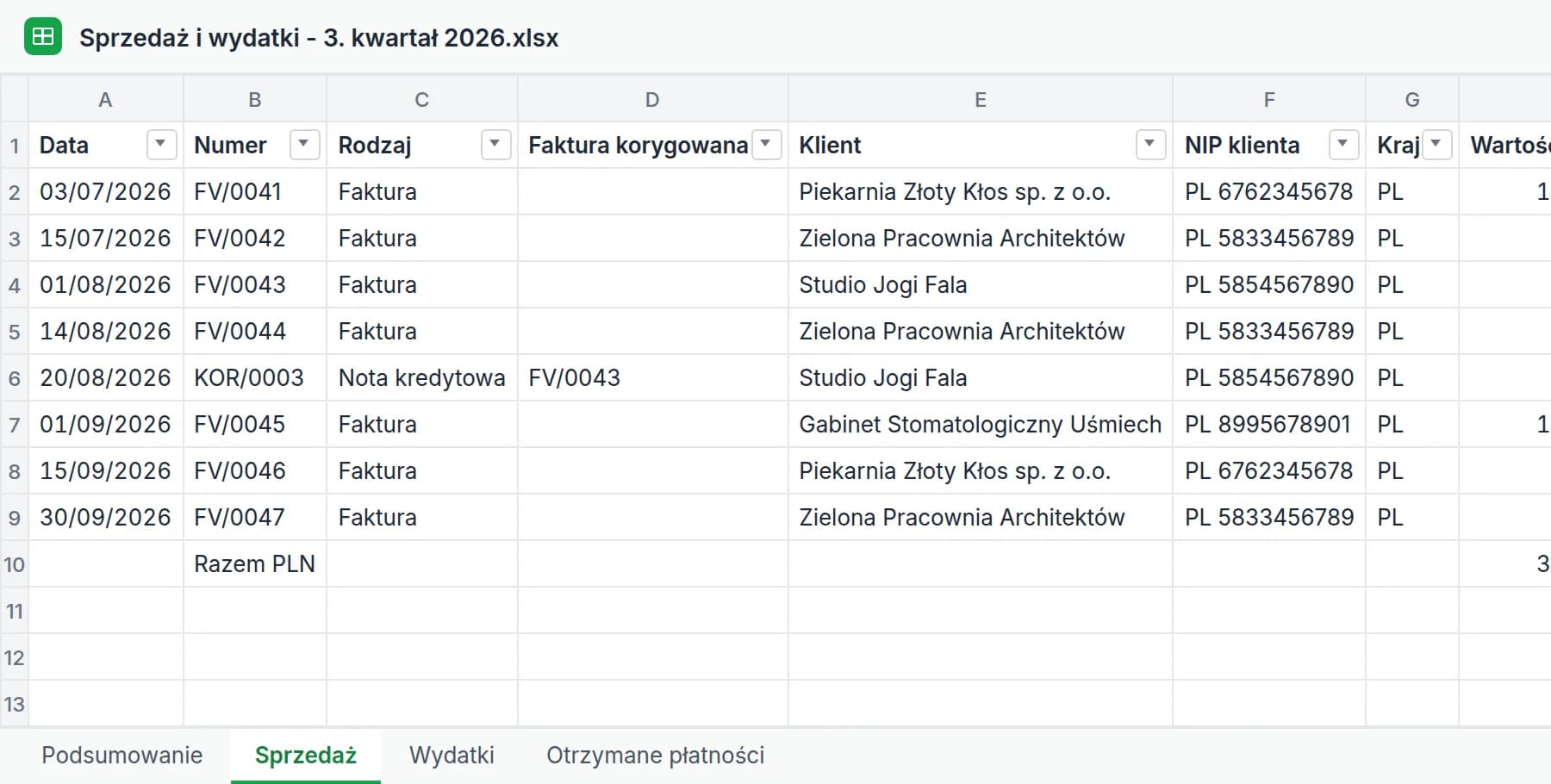
Task: Select cell with date 03/07/2026
Action: pyautogui.click(x=106, y=191)
